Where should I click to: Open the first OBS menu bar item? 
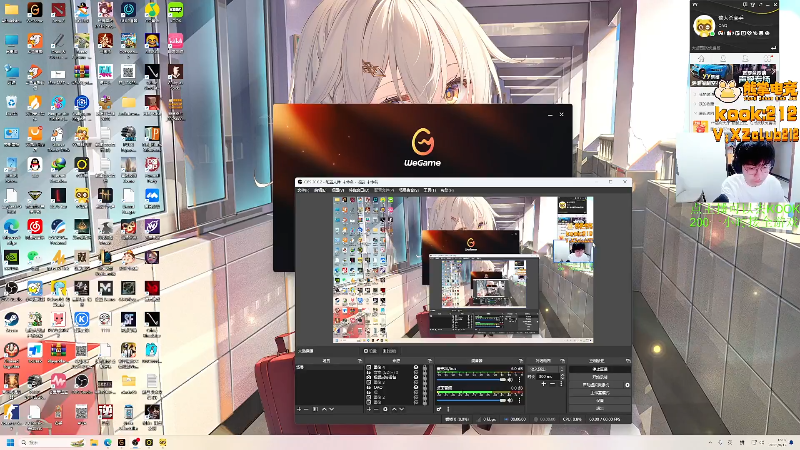[303, 190]
